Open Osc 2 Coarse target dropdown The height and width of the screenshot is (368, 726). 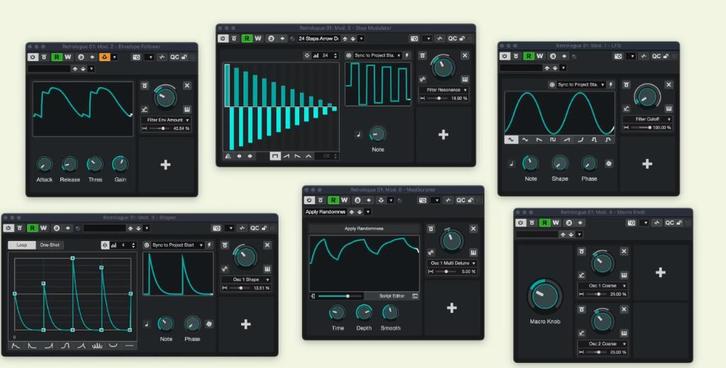click(x=603, y=344)
